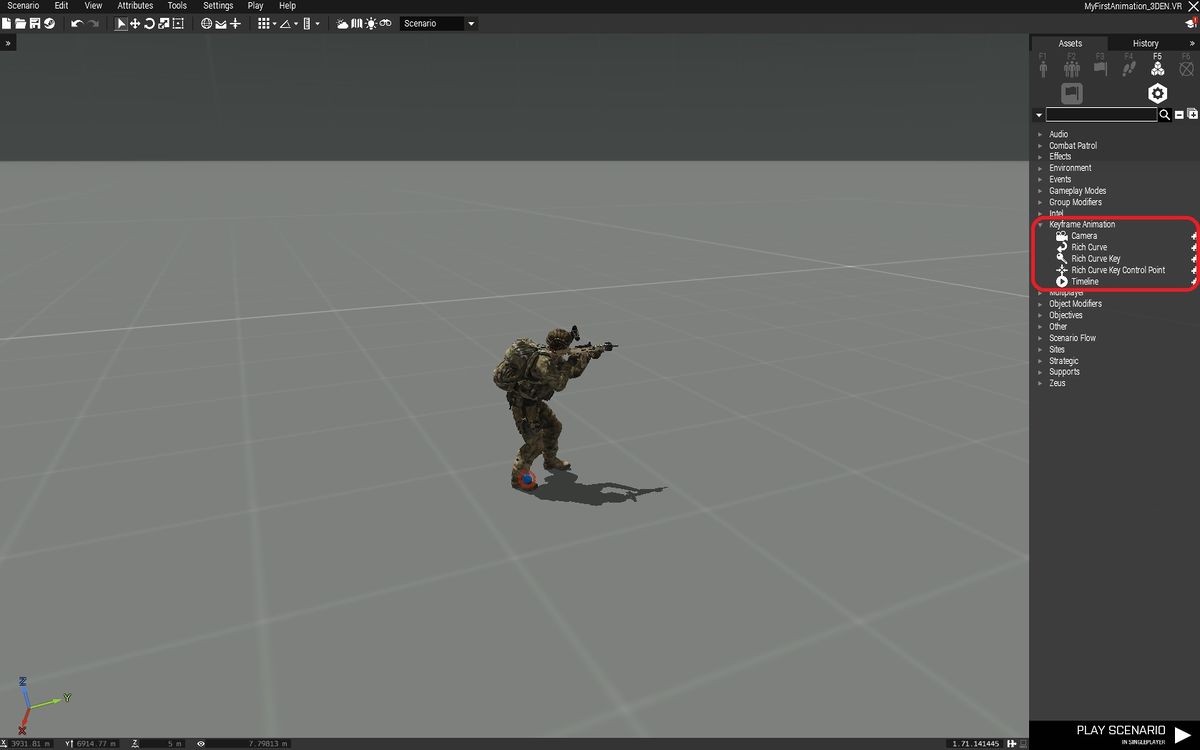Click the Assets search input field
Screen dimensions: 1200x750
click(x=1100, y=115)
